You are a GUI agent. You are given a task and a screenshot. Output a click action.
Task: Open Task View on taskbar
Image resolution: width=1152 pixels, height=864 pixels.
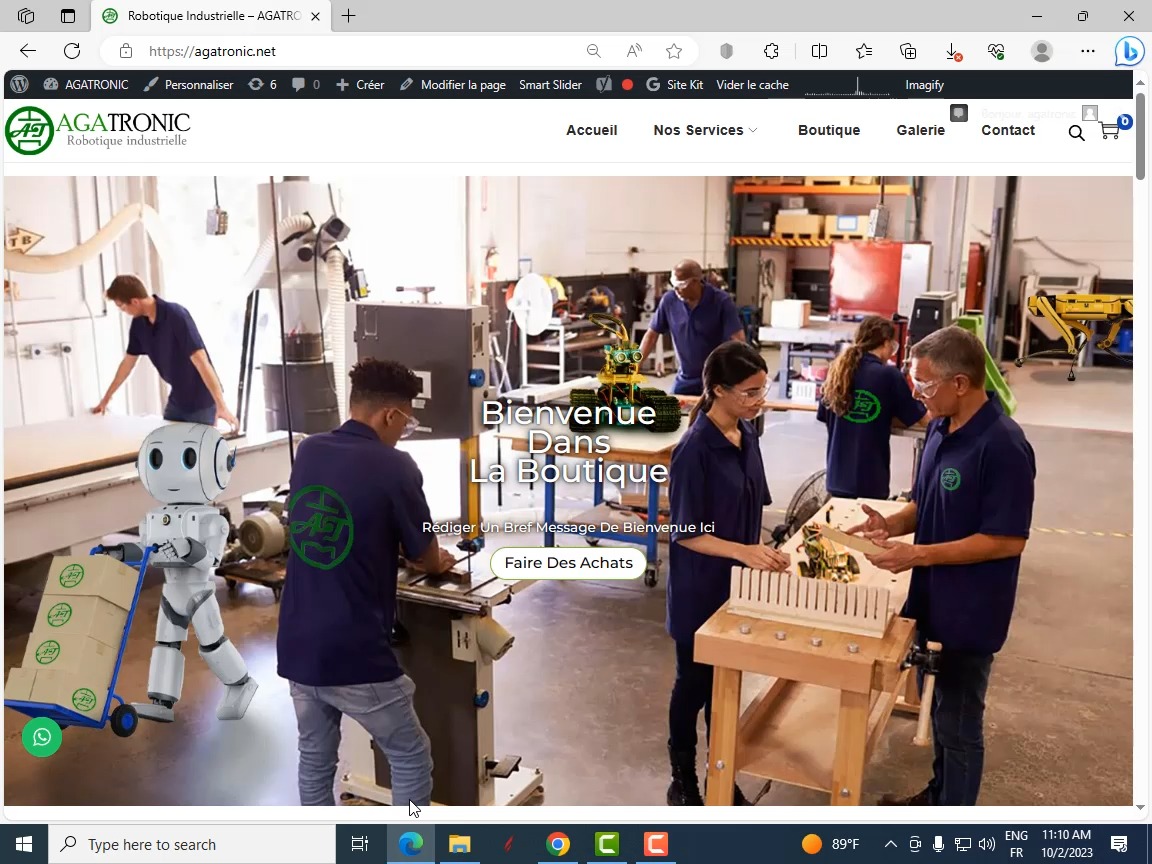pos(359,844)
